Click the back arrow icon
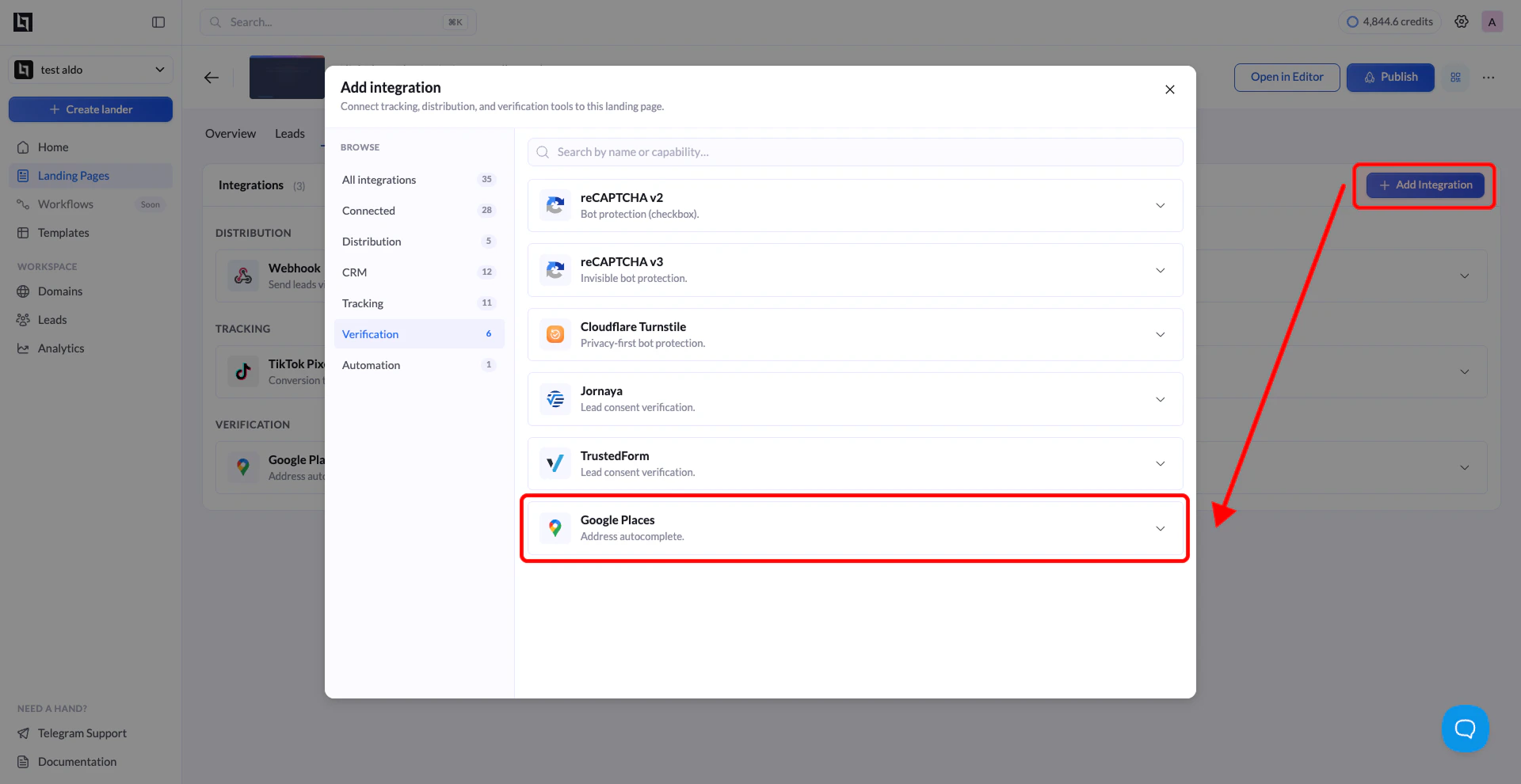Screen dimensions: 1521x784 pyautogui.click(x=212, y=77)
